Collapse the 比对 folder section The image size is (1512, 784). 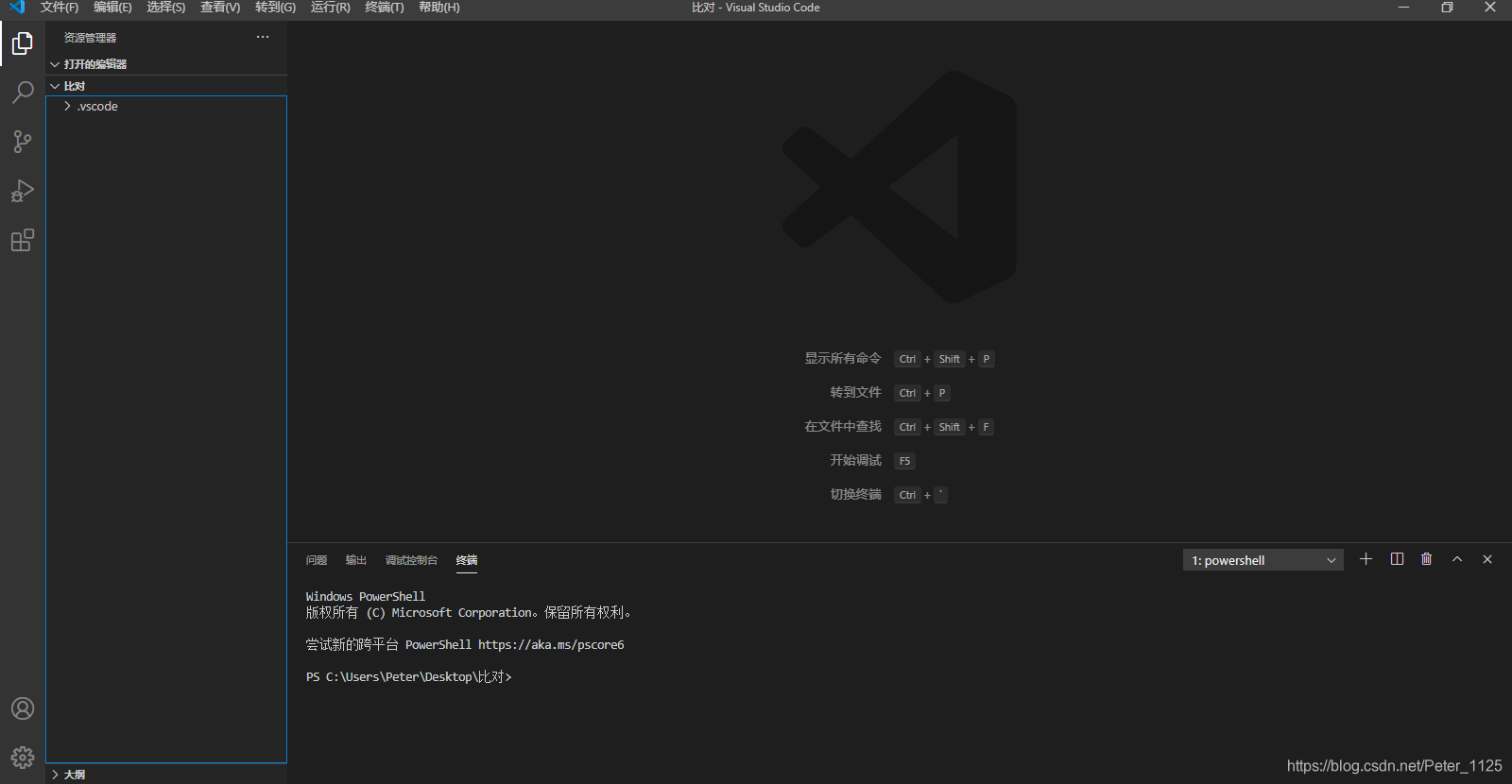click(166, 86)
